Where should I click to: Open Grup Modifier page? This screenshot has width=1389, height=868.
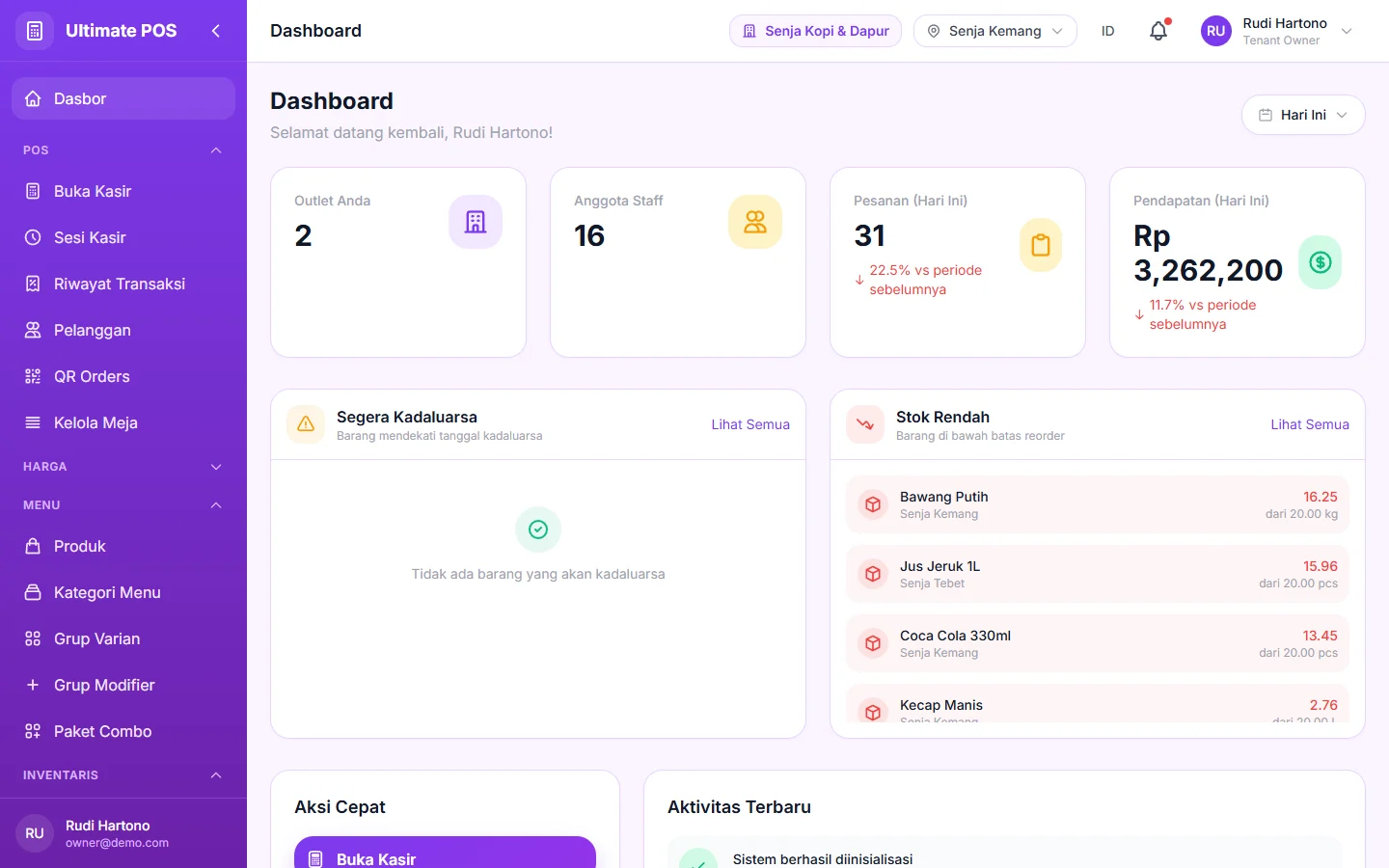123,685
